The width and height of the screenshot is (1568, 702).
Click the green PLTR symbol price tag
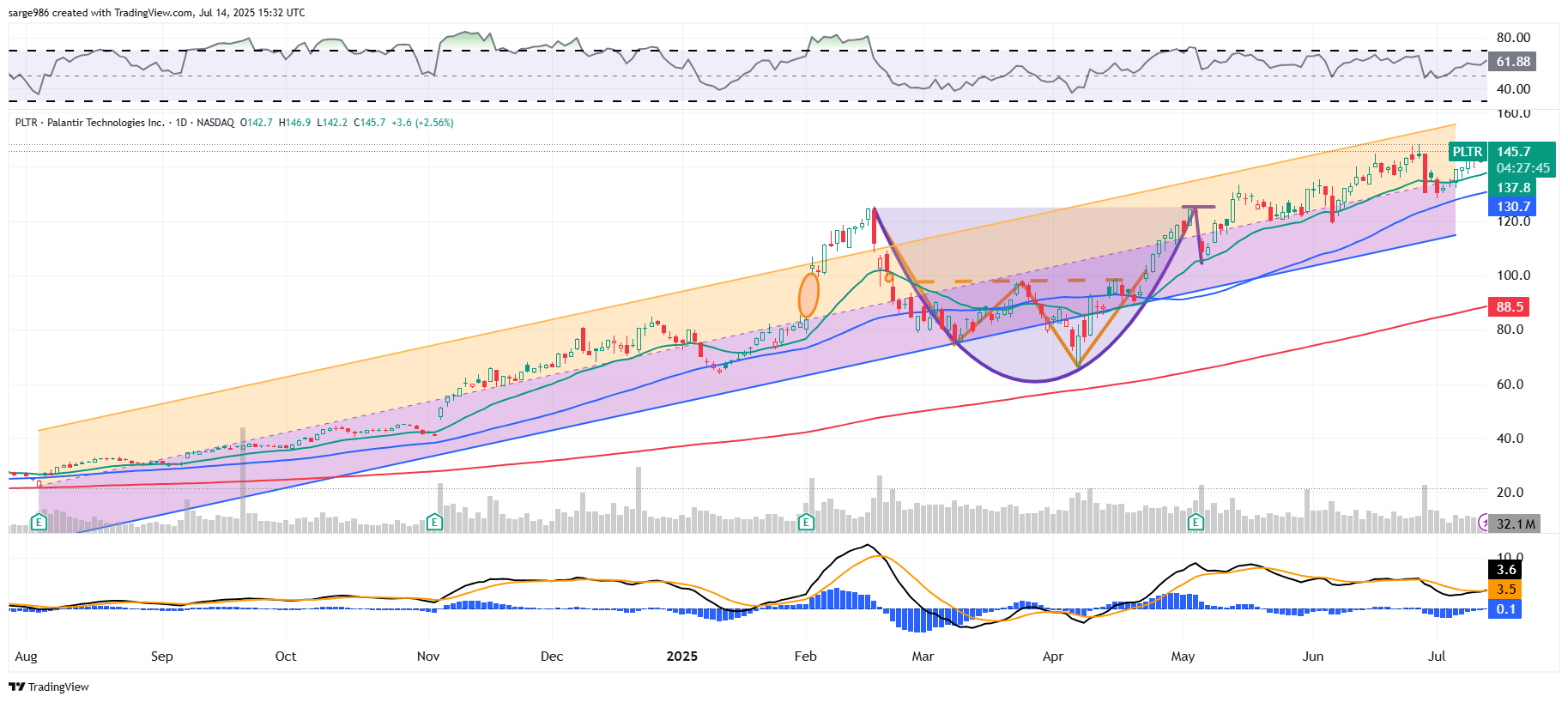pyautogui.click(x=1467, y=152)
